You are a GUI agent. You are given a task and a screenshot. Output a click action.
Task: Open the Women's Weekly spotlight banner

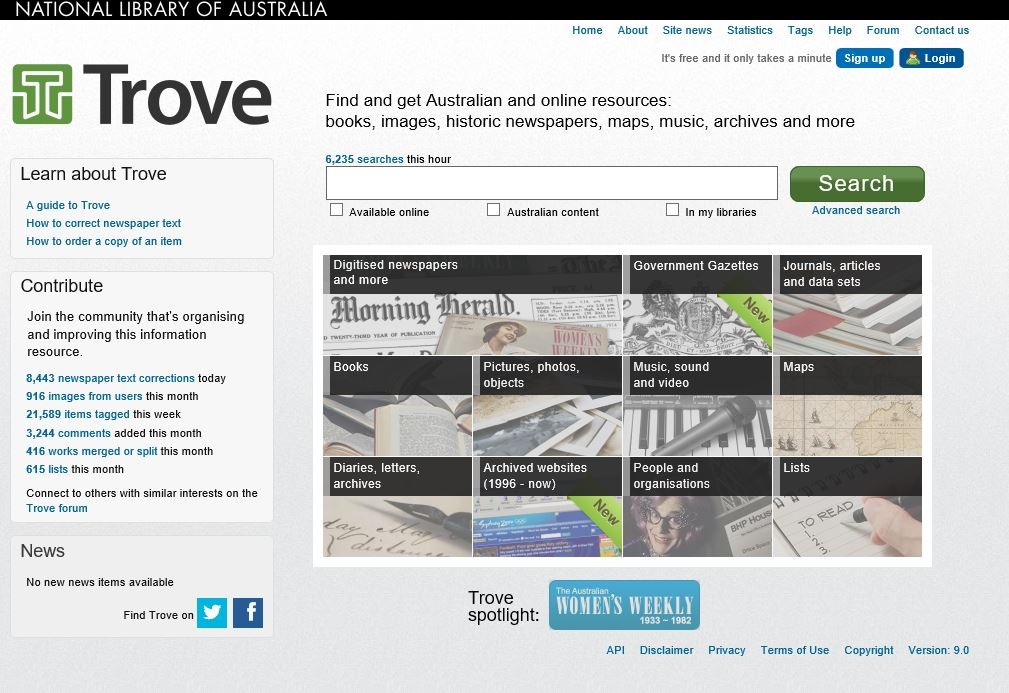pyautogui.click(x=624, y=605)
